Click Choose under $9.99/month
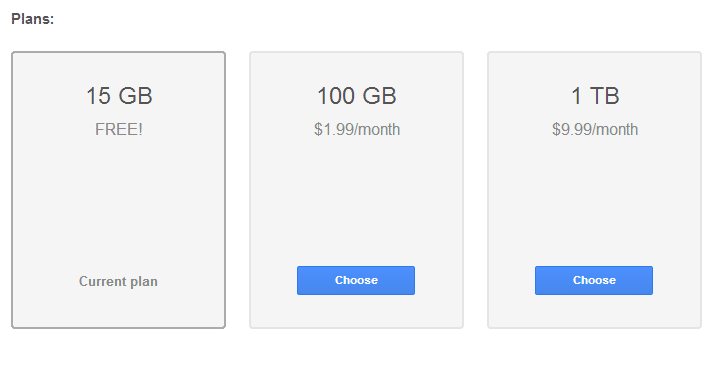Image resolution: width=719 pixels, height=382 pixels. tap(594, 280)
